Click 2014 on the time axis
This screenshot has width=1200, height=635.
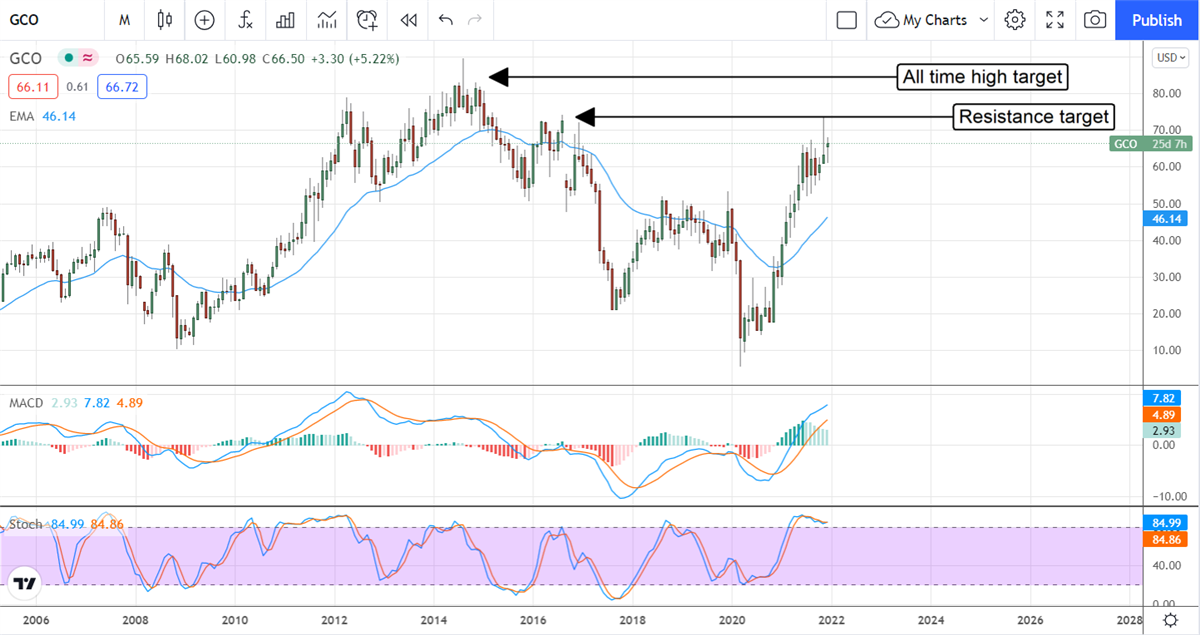[434, 620]
